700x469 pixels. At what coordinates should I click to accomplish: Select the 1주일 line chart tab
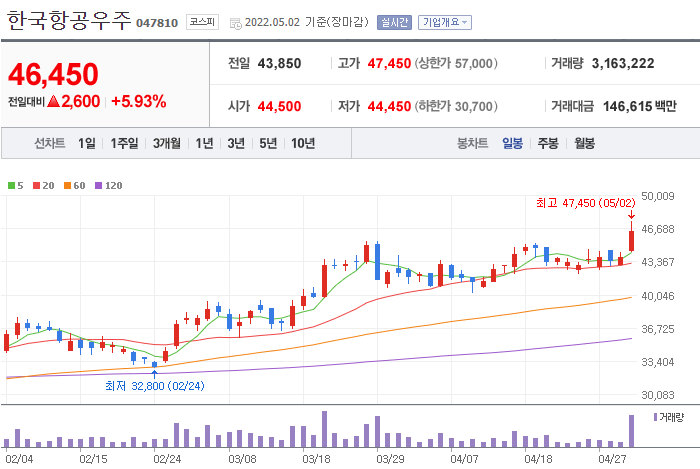point(124,143)
